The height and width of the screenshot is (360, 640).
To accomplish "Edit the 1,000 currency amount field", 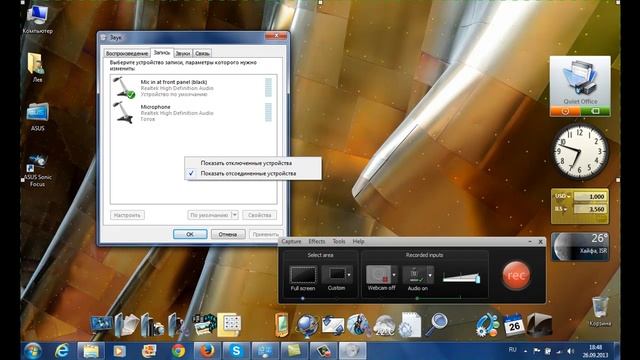I will [x=590, y=196].
